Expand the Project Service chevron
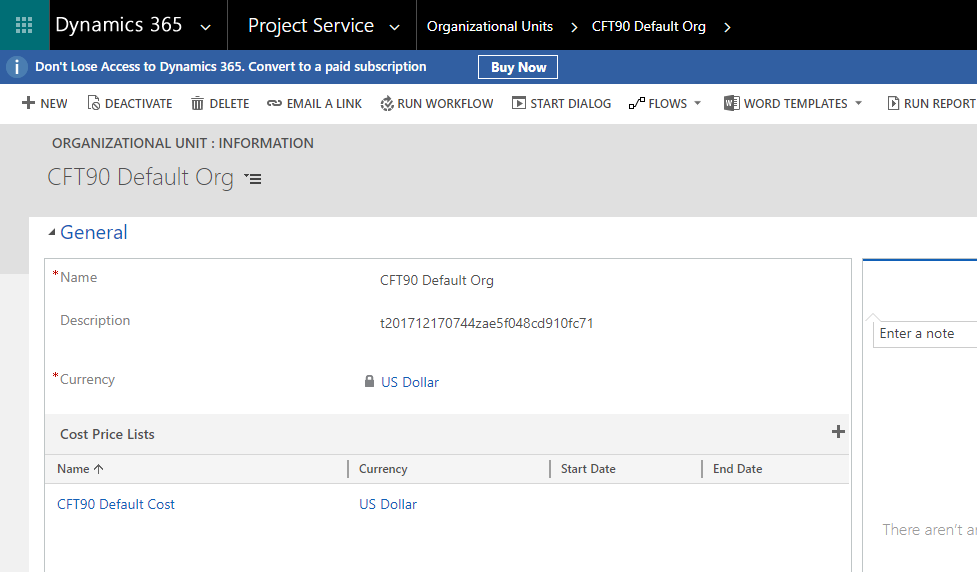Screen dimensions: 977x572 click(394, 27)
